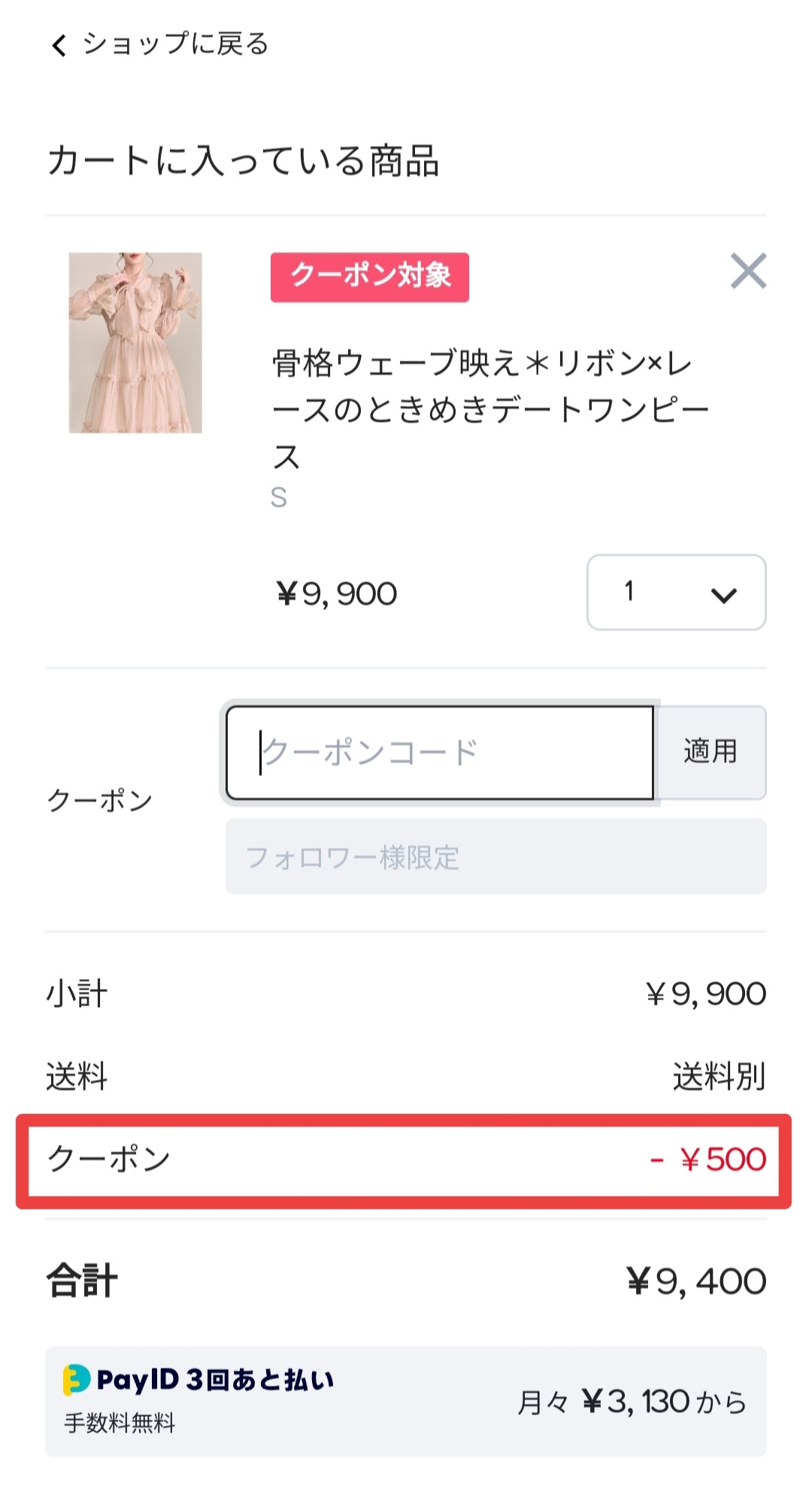
Task: Open PayID 3回あと払い installment banner
Action: tap(406, 1401)
